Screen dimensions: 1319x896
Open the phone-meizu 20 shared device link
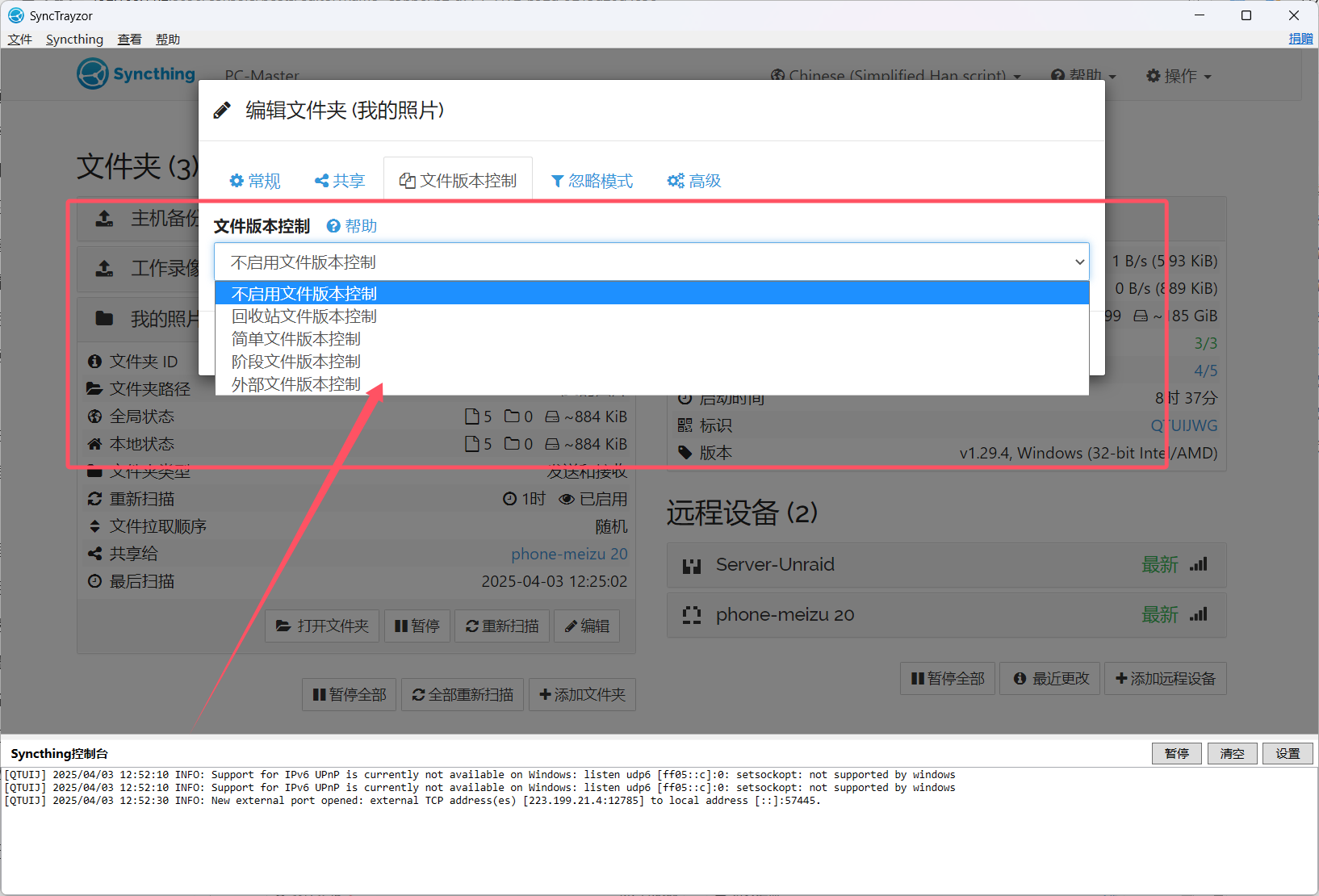tap(569, 554)
